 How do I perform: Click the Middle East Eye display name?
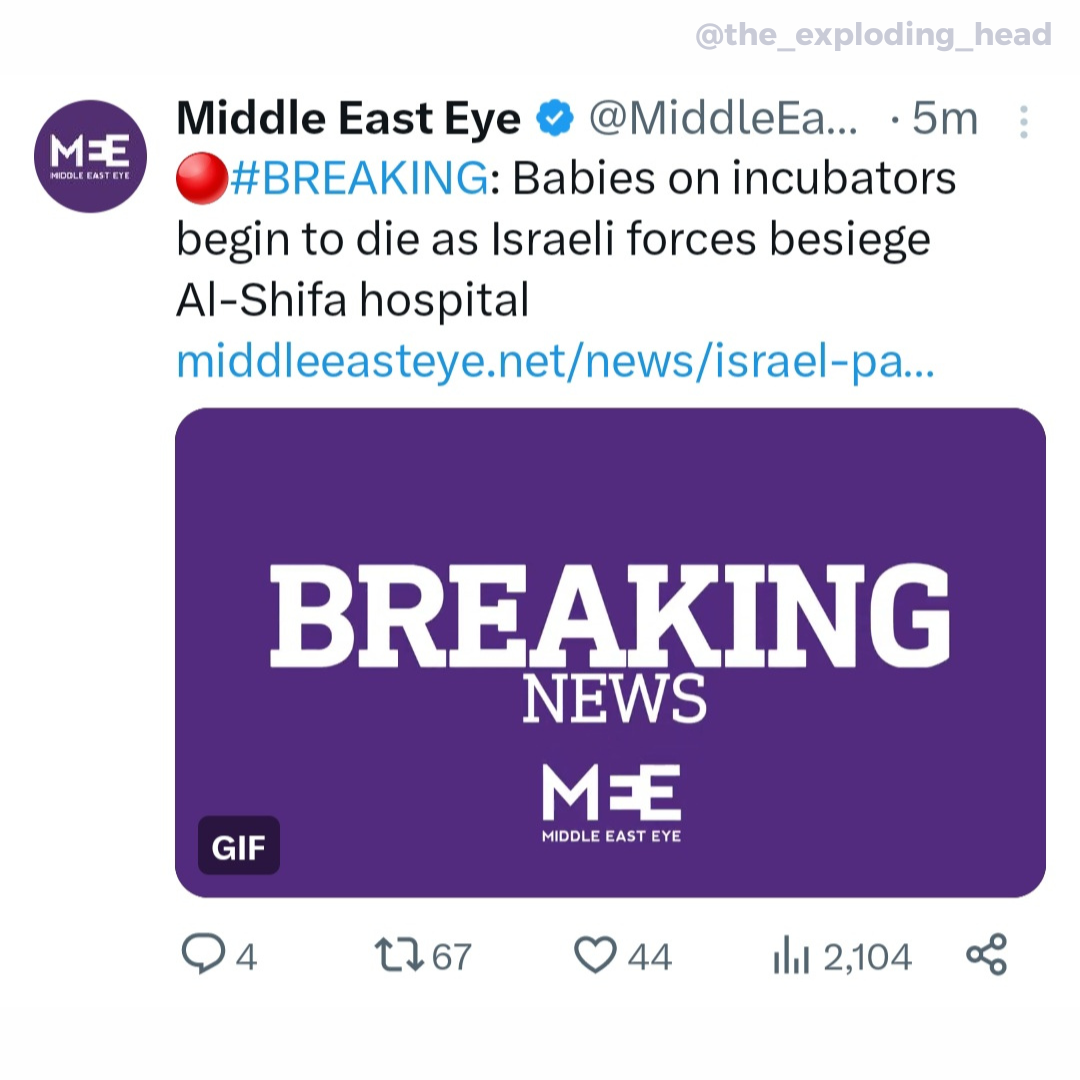[x=348, y=120]
